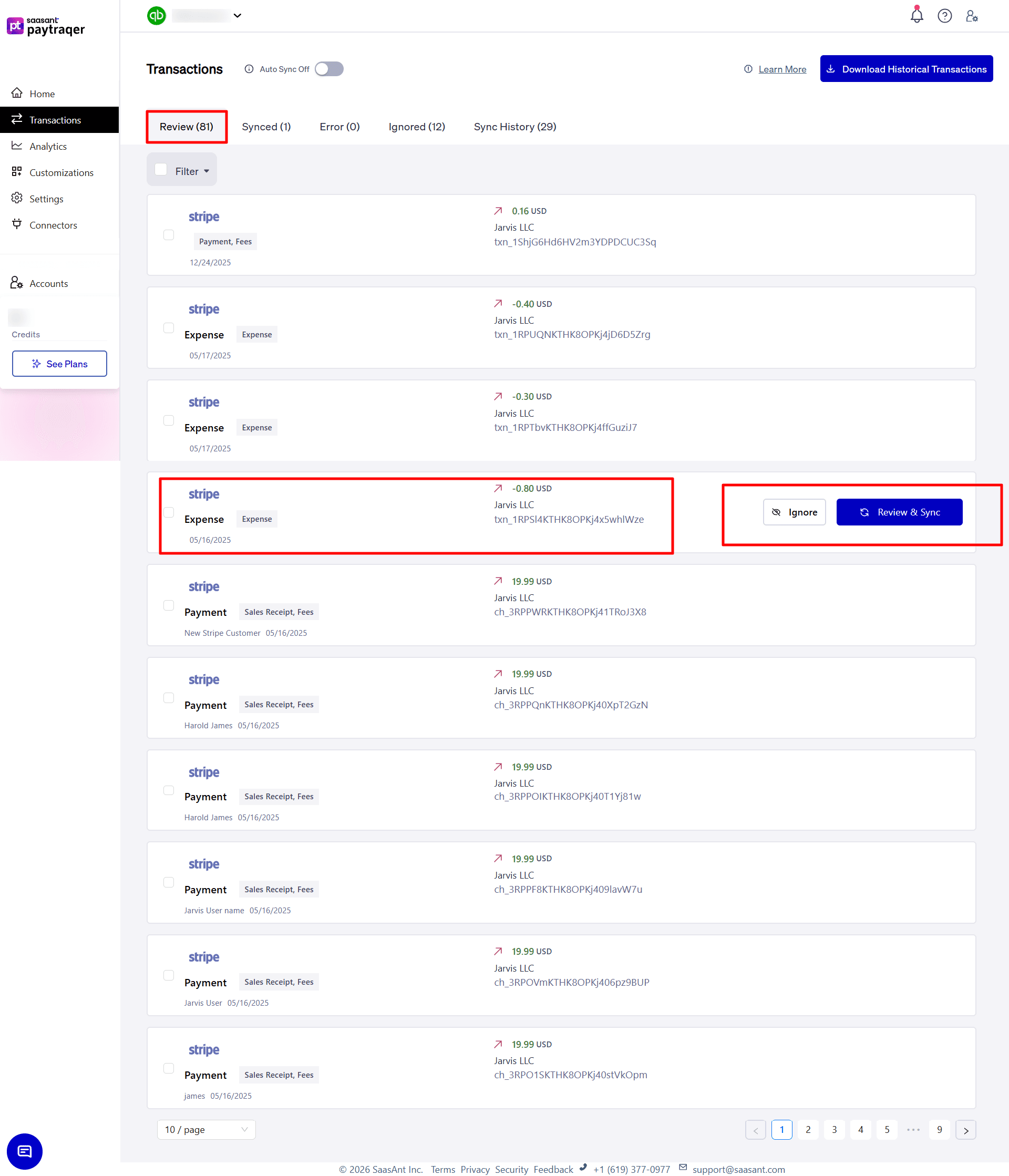Viewport: 1009px width, 1176px height.
Task: Open the Feedback footer link
Action: [x=553, y=1169]
